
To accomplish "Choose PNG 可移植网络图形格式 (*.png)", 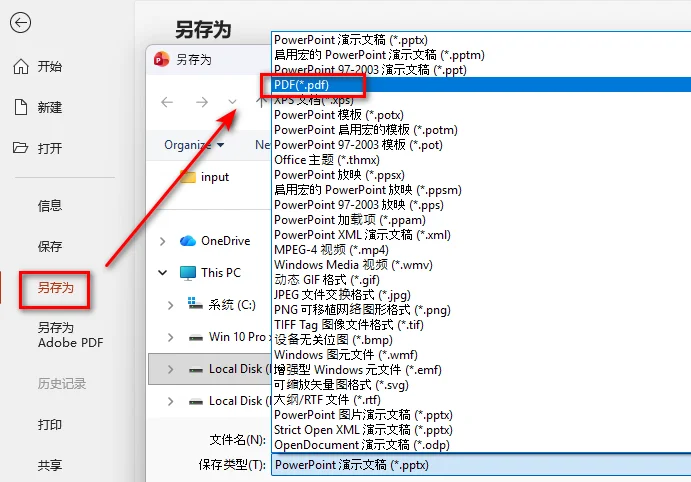I will 481,310.
